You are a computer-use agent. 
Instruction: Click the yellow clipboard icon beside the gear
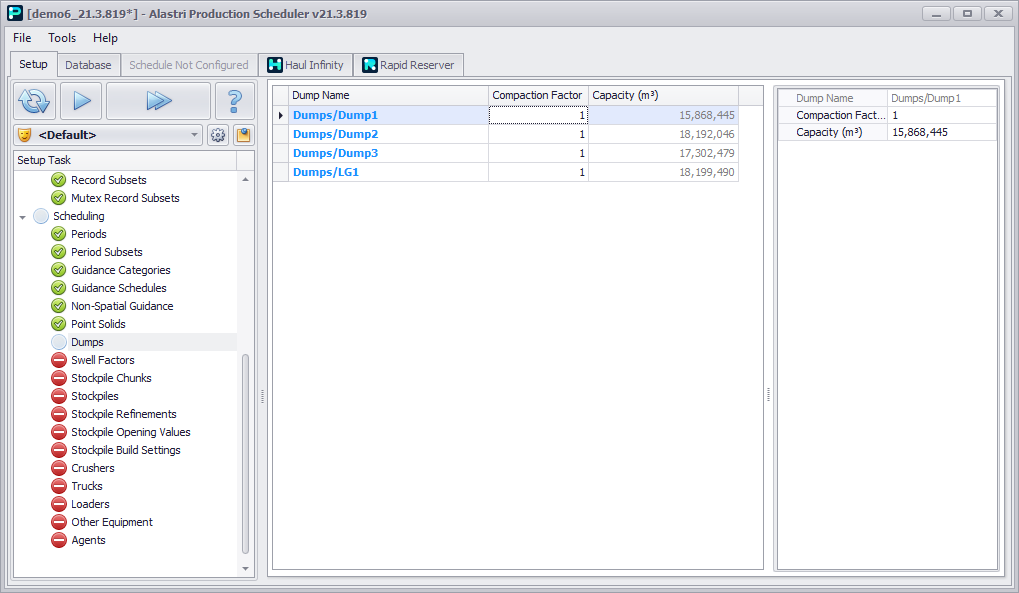243,135
